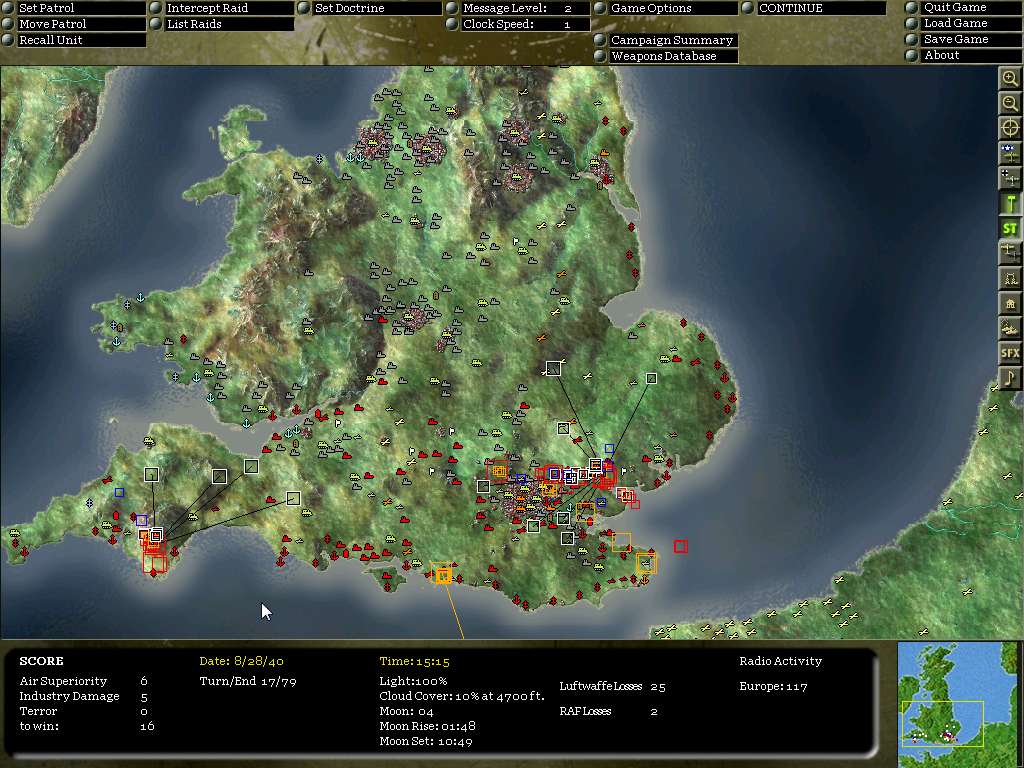
Task: Toggle the ships display sidebar icon
Action: (x=1010, y=327)
